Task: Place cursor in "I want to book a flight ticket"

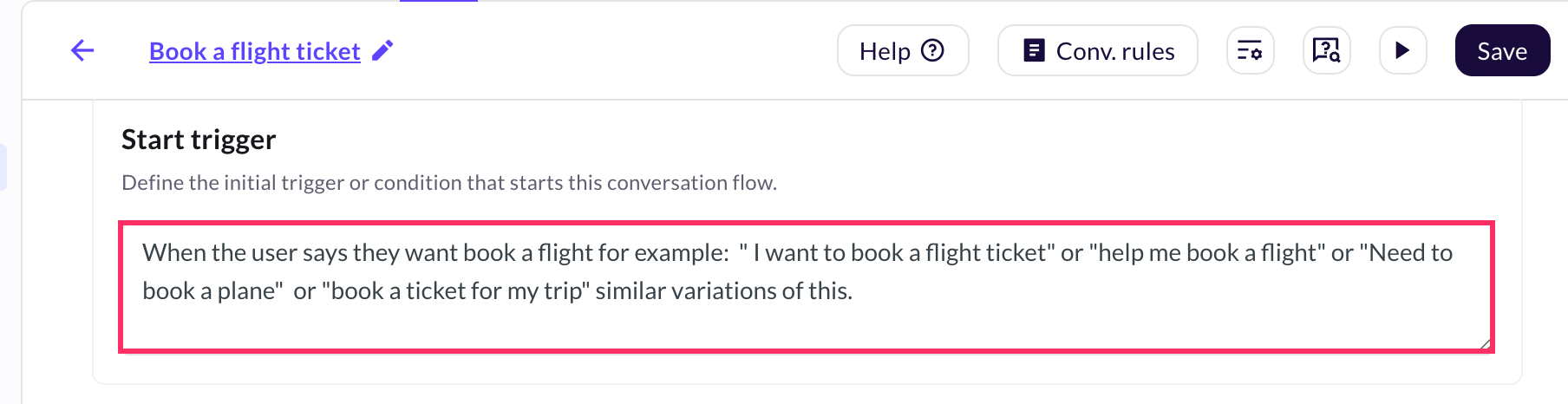Action: (902, 253)
